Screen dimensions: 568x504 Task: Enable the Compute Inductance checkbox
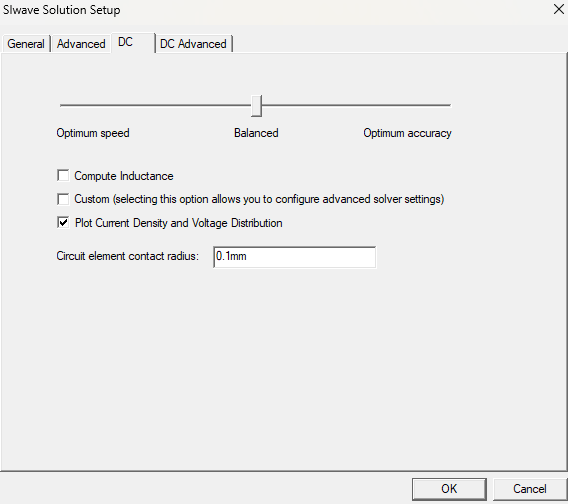(63, 176)
